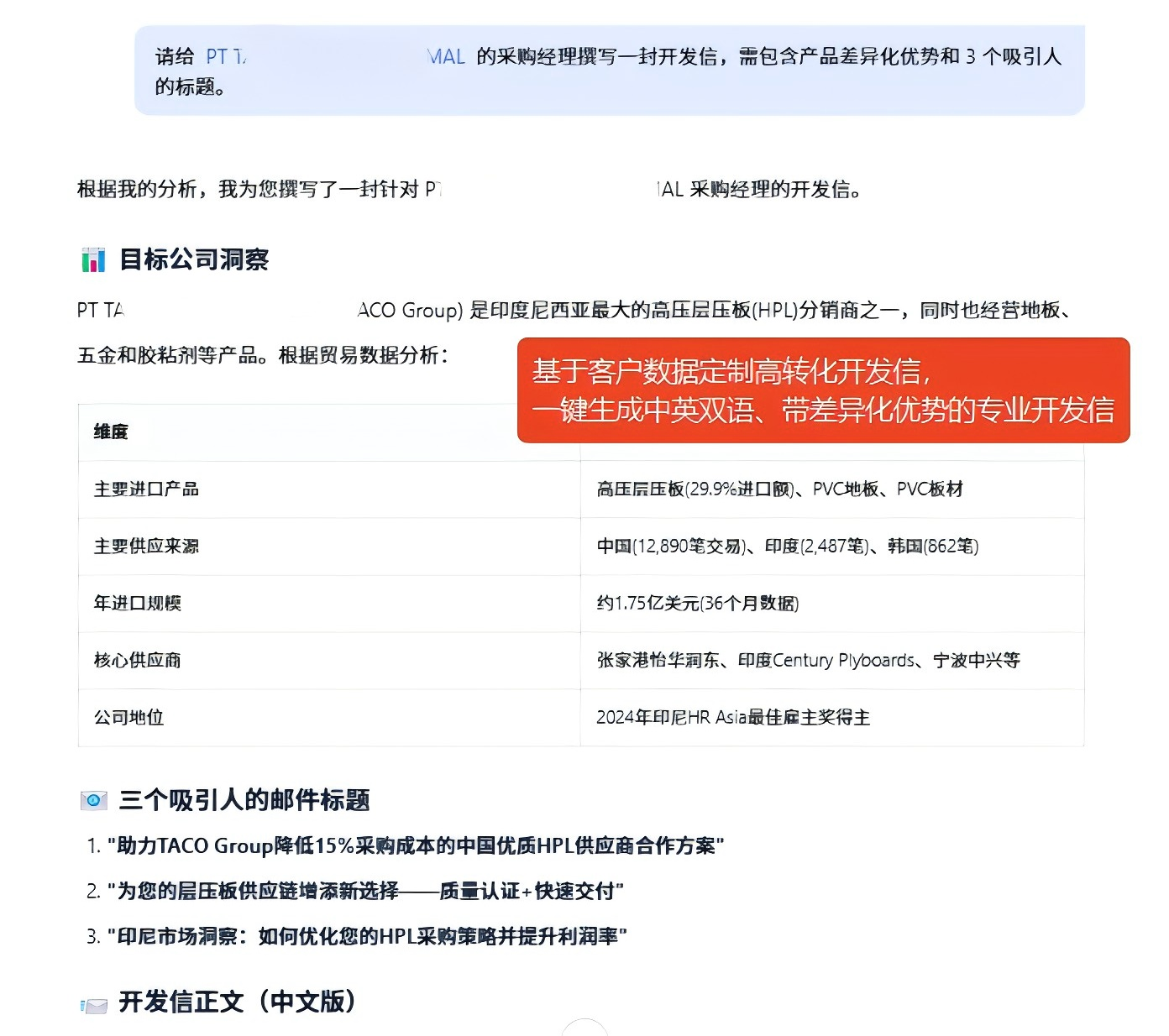Click the cell listing 高压层压板(29.9%进口额)
The height and width of the screenshot is (1036, 1169).
[832, 489]
